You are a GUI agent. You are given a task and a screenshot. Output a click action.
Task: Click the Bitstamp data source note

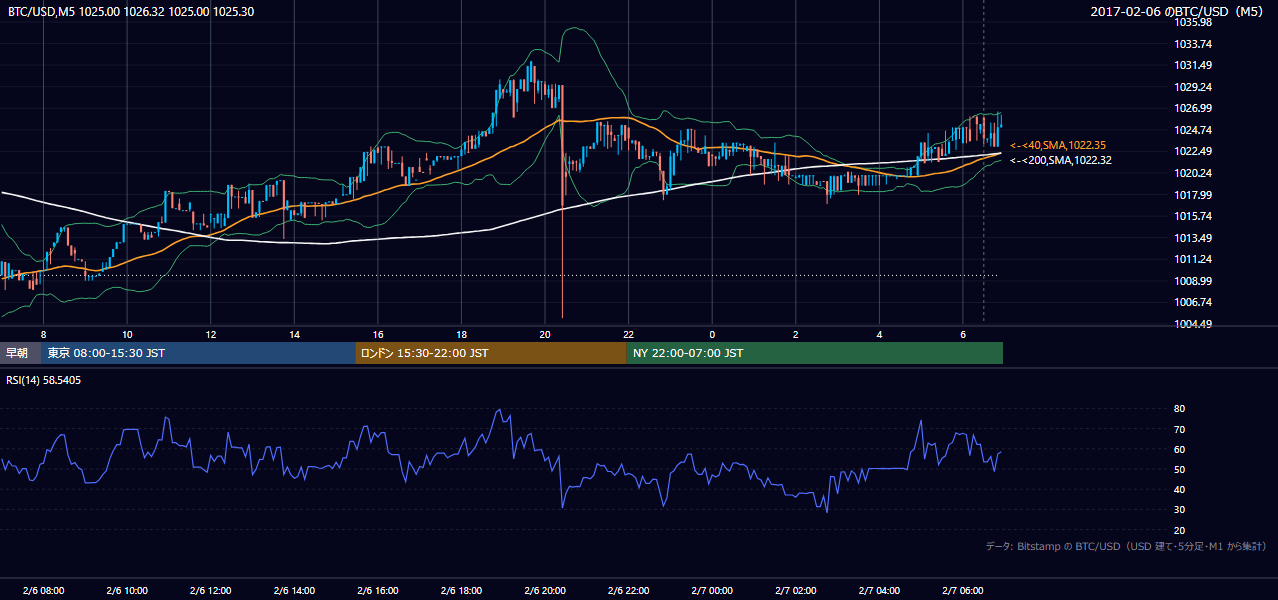tap(1126, 546)
